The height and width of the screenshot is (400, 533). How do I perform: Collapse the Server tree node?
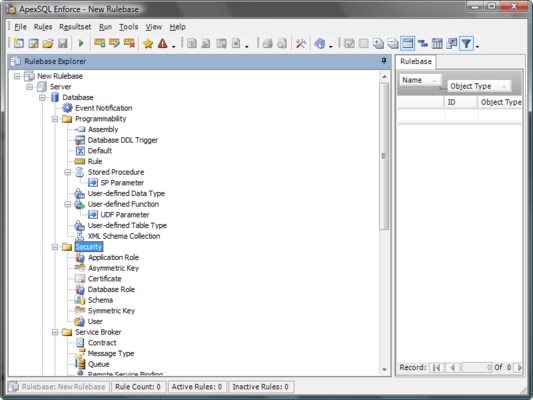pyautogui.click(x=30, y=87)
